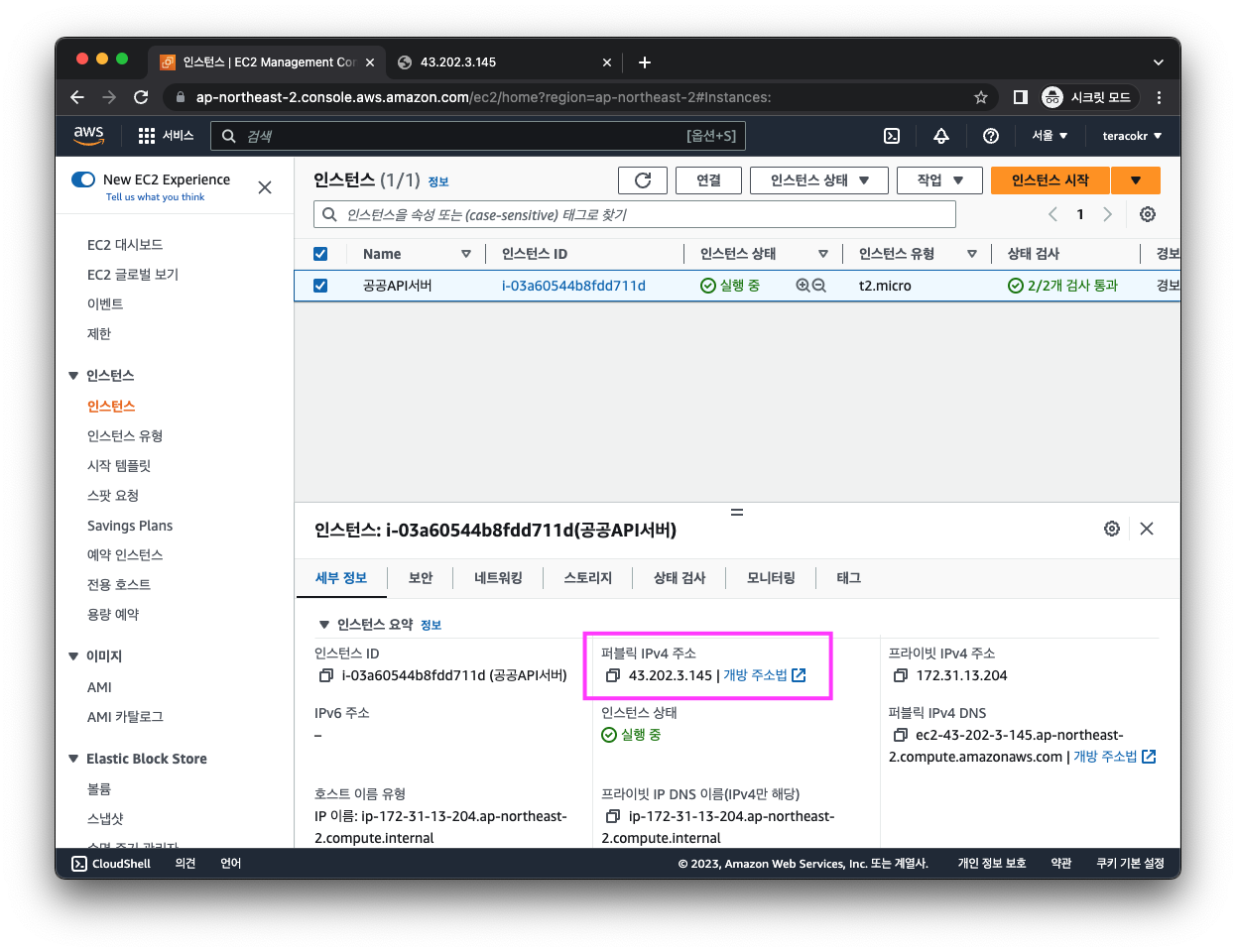Sort by 인스턴스 상태 column arrow

[x=823, y=254]
